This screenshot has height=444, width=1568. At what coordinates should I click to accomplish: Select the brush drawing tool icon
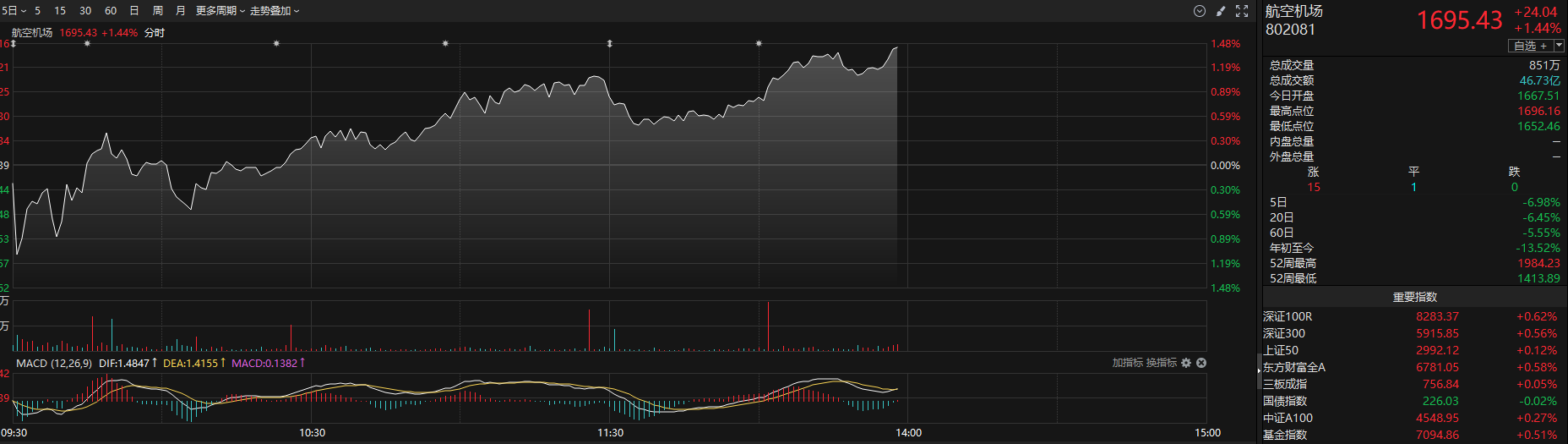point(1221,11)
